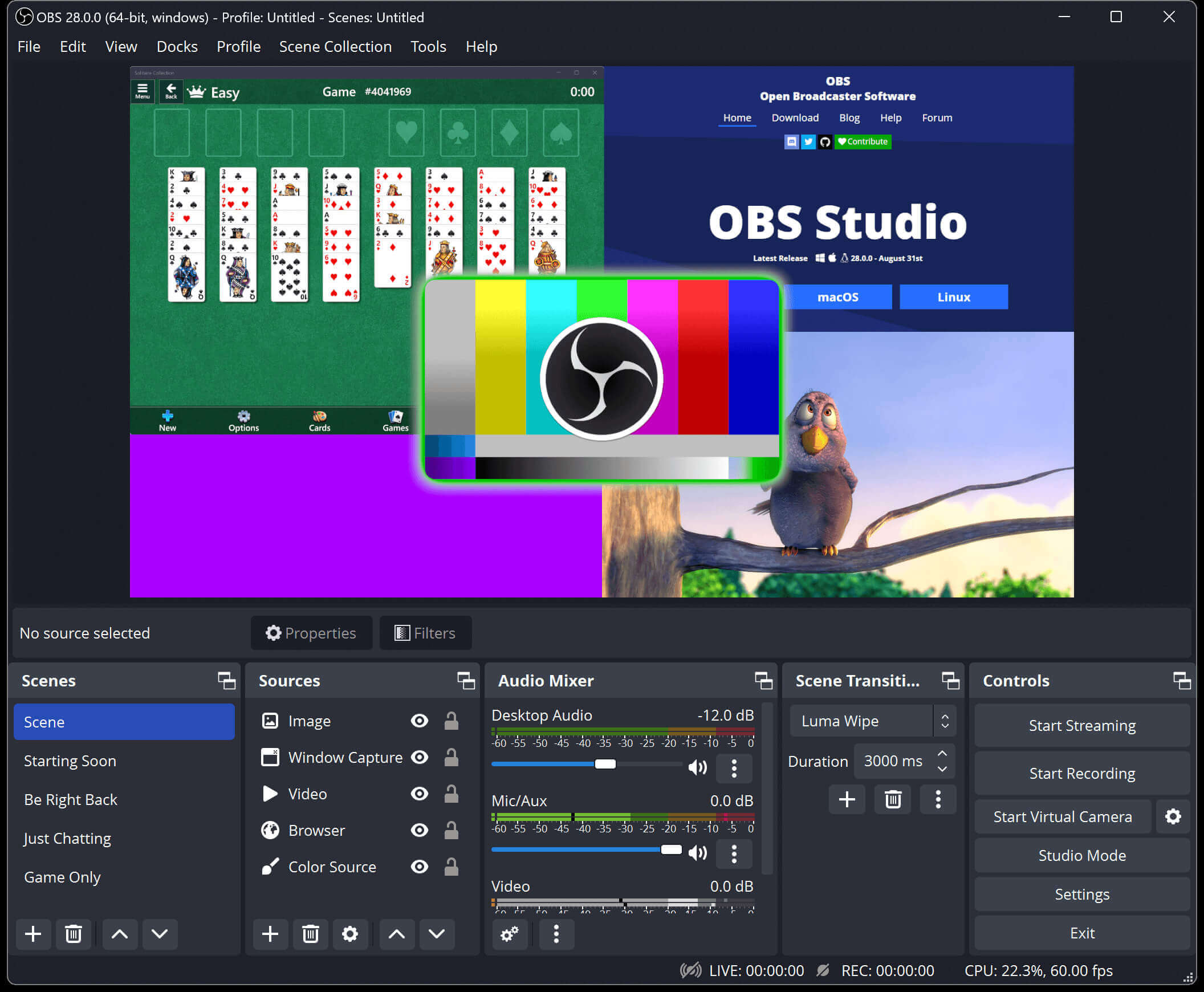Toggle visibility of Browser source
Image resolution: width=1204 pixels, height=992 pixels.
click(x=420, y=830)
